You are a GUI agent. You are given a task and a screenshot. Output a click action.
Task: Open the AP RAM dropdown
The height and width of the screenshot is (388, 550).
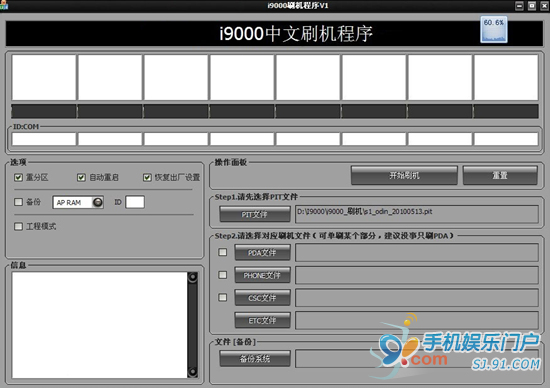78,202
